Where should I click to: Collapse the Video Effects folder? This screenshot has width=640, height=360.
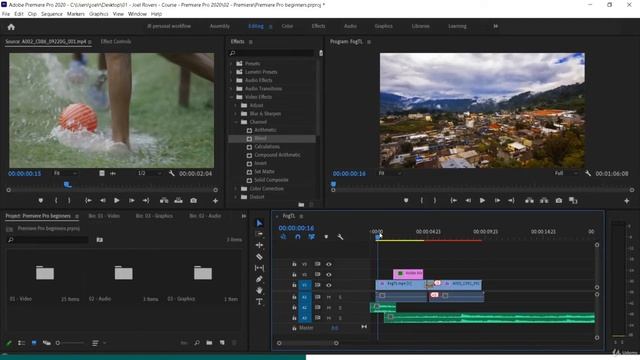(x=232, y=97)
